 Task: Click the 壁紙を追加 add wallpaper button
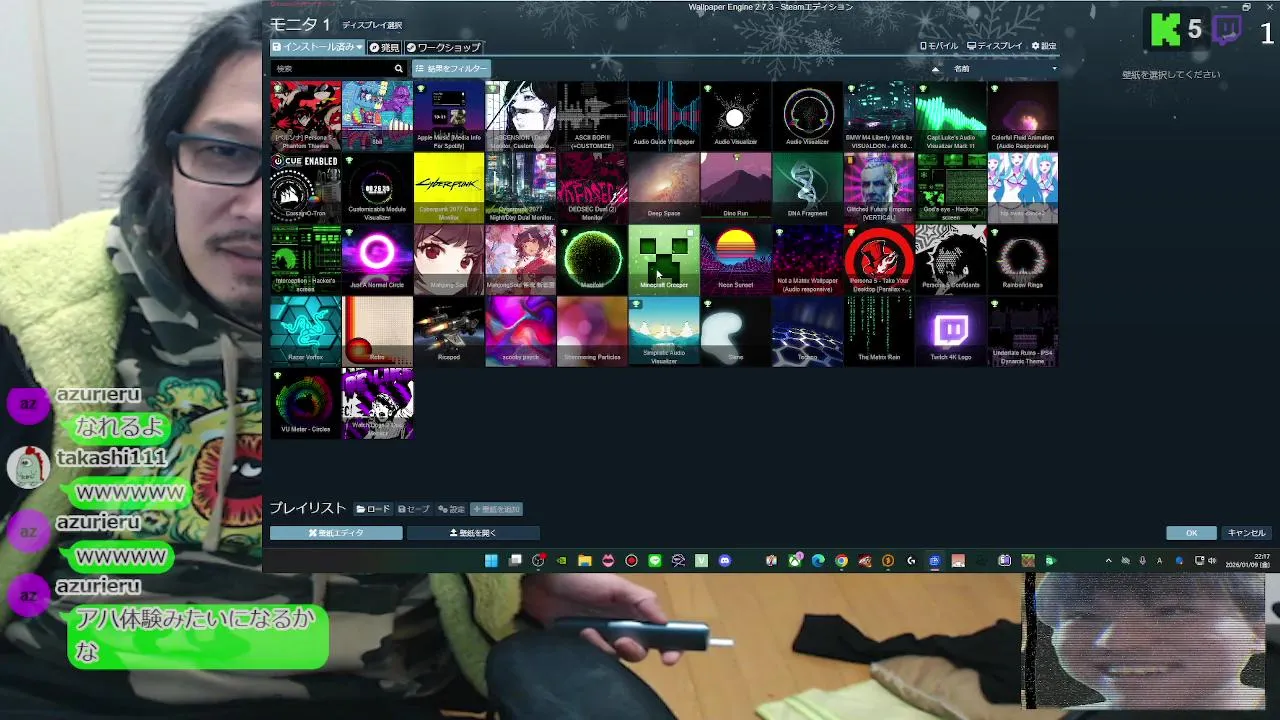tap(496, 509)
